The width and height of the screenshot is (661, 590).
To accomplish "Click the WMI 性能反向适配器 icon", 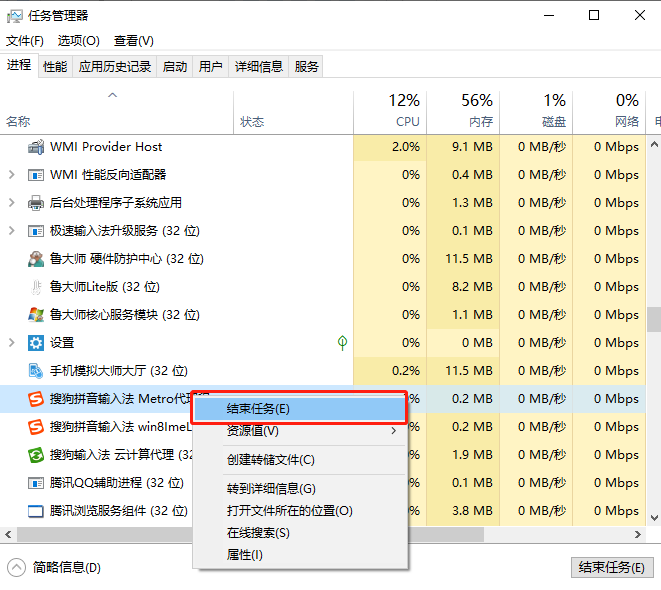I will pyautogui.click(x=36, y=175).
